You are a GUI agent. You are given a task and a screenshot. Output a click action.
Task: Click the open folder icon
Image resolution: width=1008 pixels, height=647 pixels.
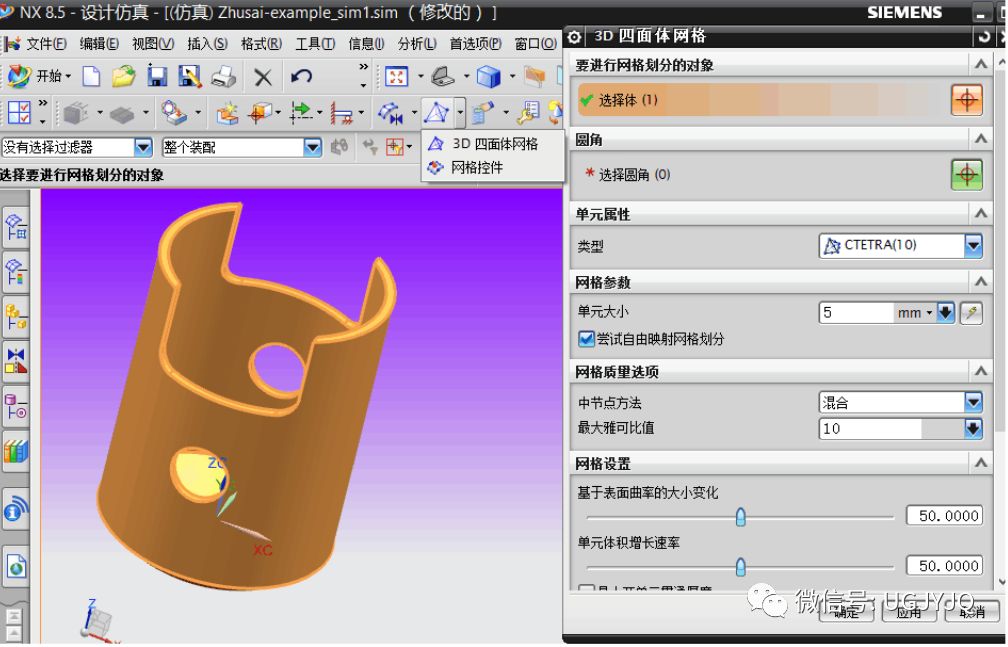tap(123, 77)
